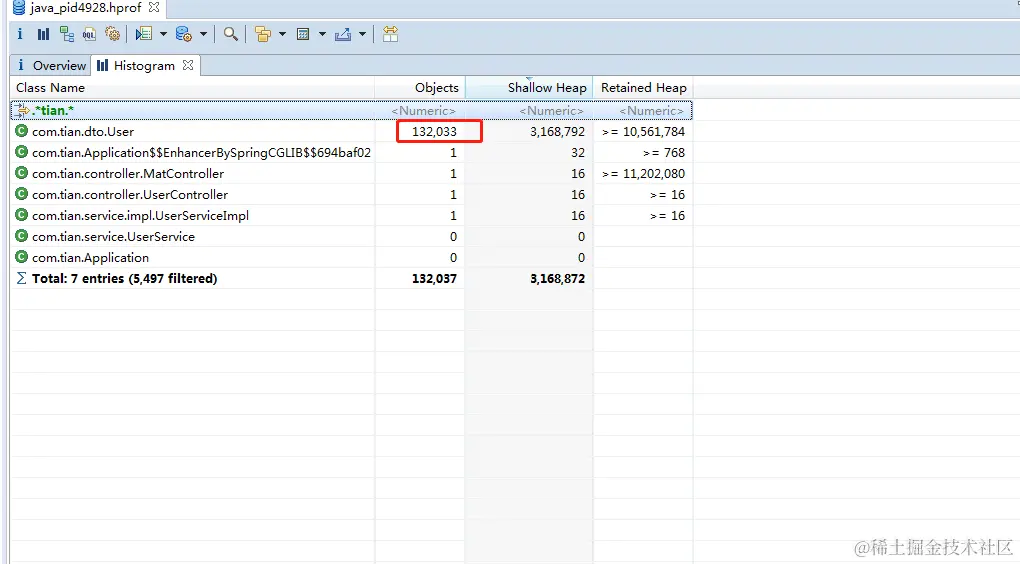Click class icon beside UserController
Image resolution: width=1020 pixels, height=564 pixels.
pyautogui.click(x=21, y=194)
